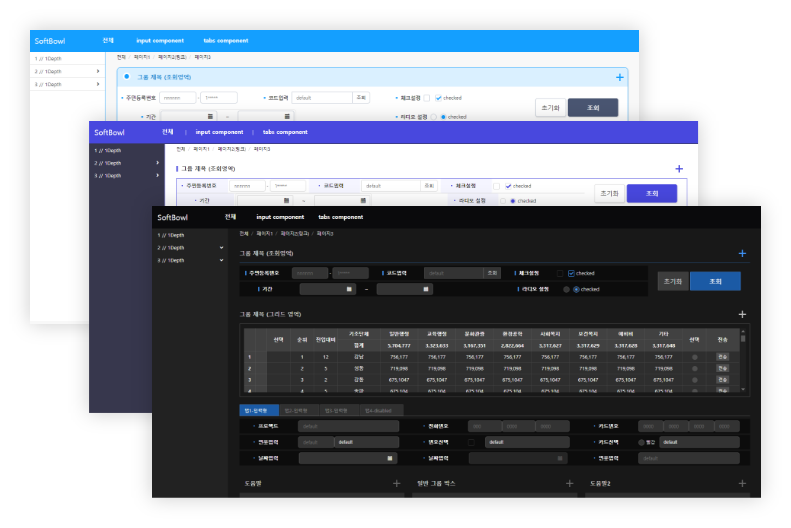Open the start date calendar icon in dark window

(349, 289)
